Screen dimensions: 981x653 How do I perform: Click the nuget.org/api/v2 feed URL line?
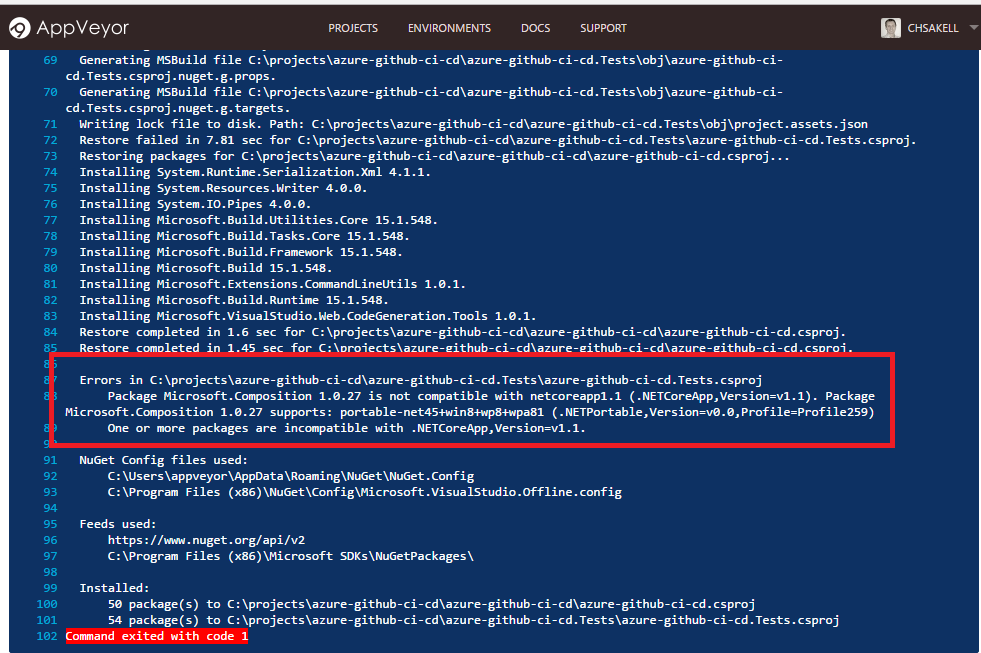[206, 540]
